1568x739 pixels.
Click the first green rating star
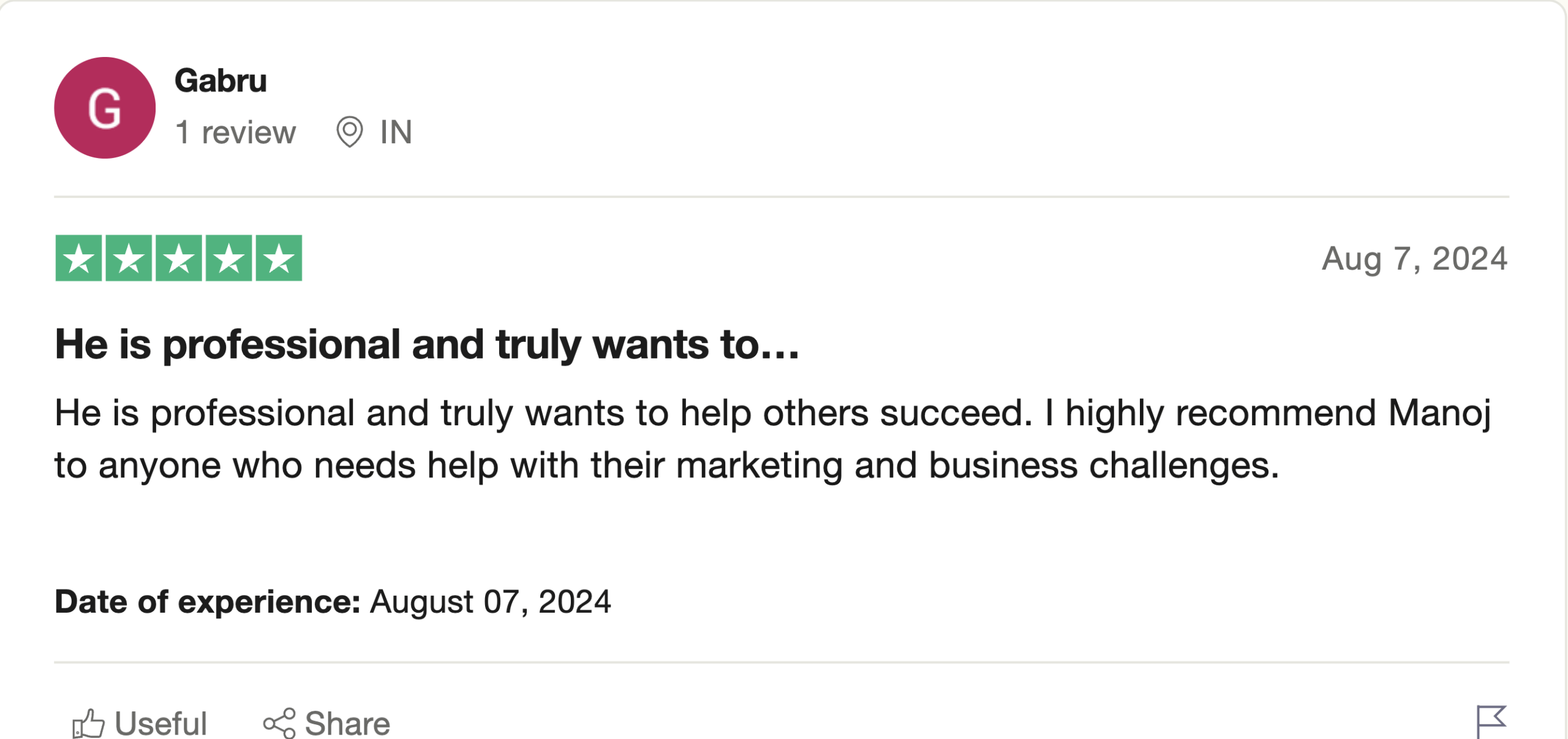click(79, 258)
